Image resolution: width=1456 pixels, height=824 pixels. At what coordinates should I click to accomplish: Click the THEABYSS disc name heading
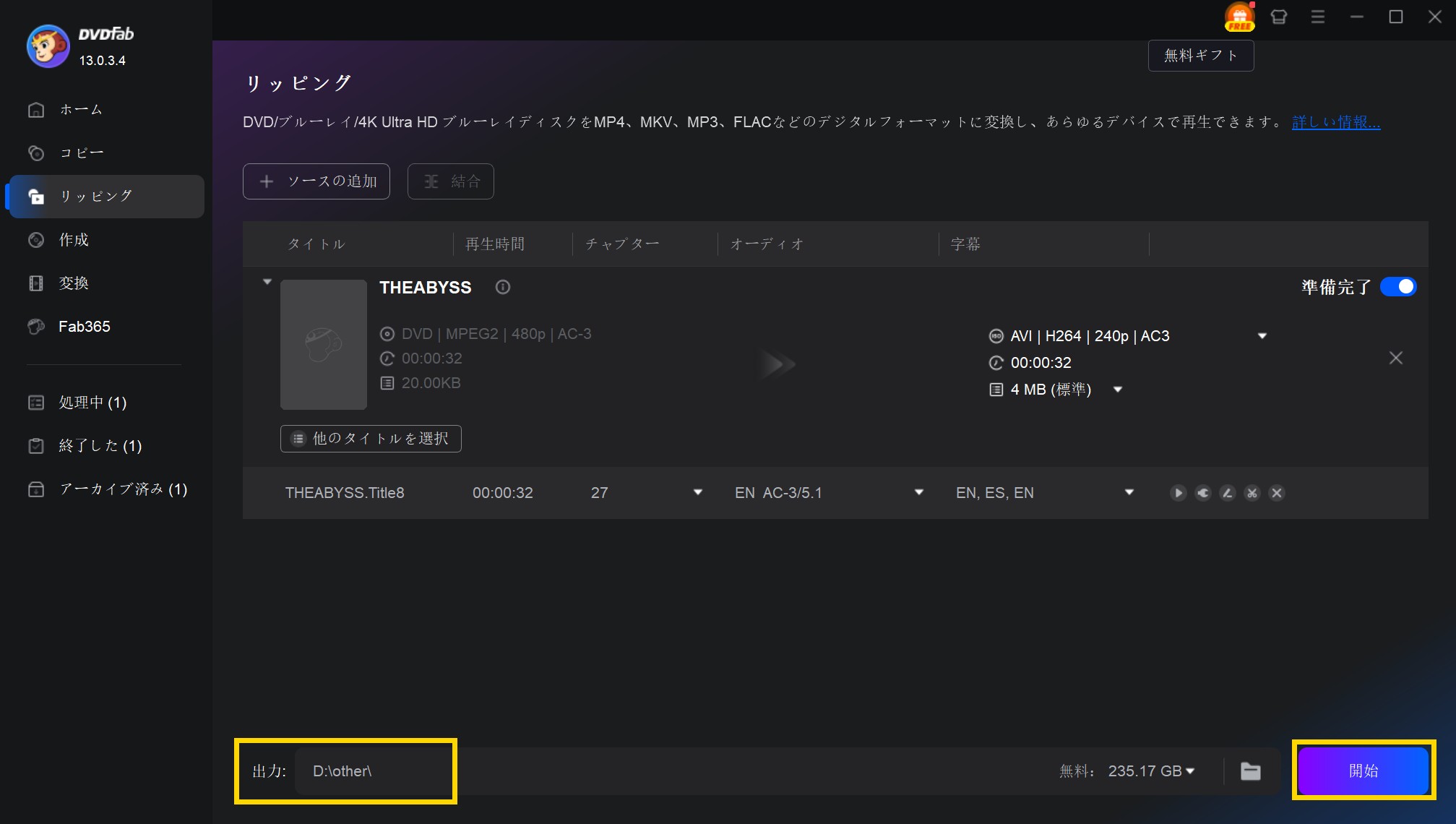pyautogui.click(x=426, y=288)
